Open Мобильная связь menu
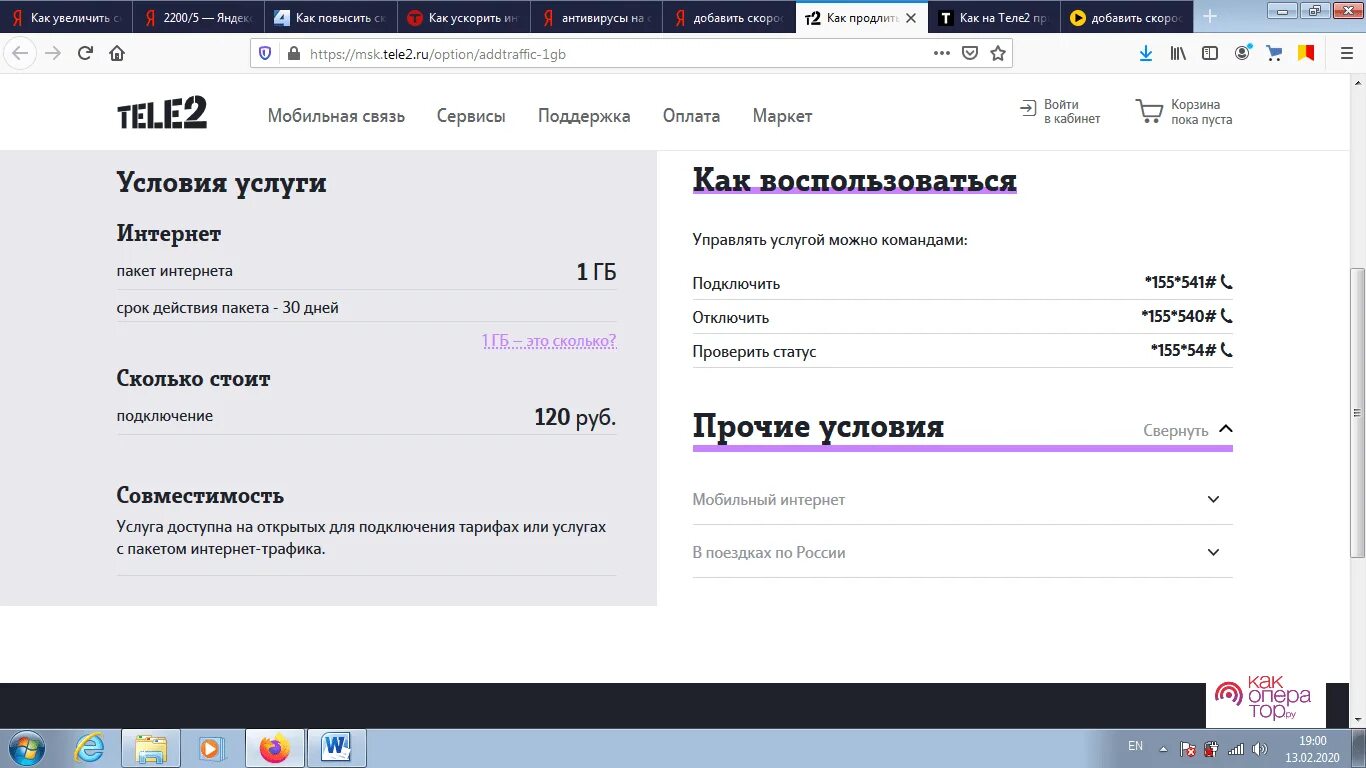The image size is (1366, 768). [336, 116]
